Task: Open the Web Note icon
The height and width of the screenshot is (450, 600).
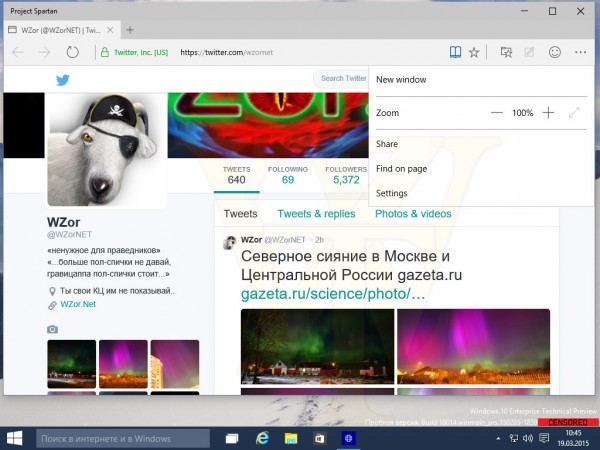Action: coord(531,52)
